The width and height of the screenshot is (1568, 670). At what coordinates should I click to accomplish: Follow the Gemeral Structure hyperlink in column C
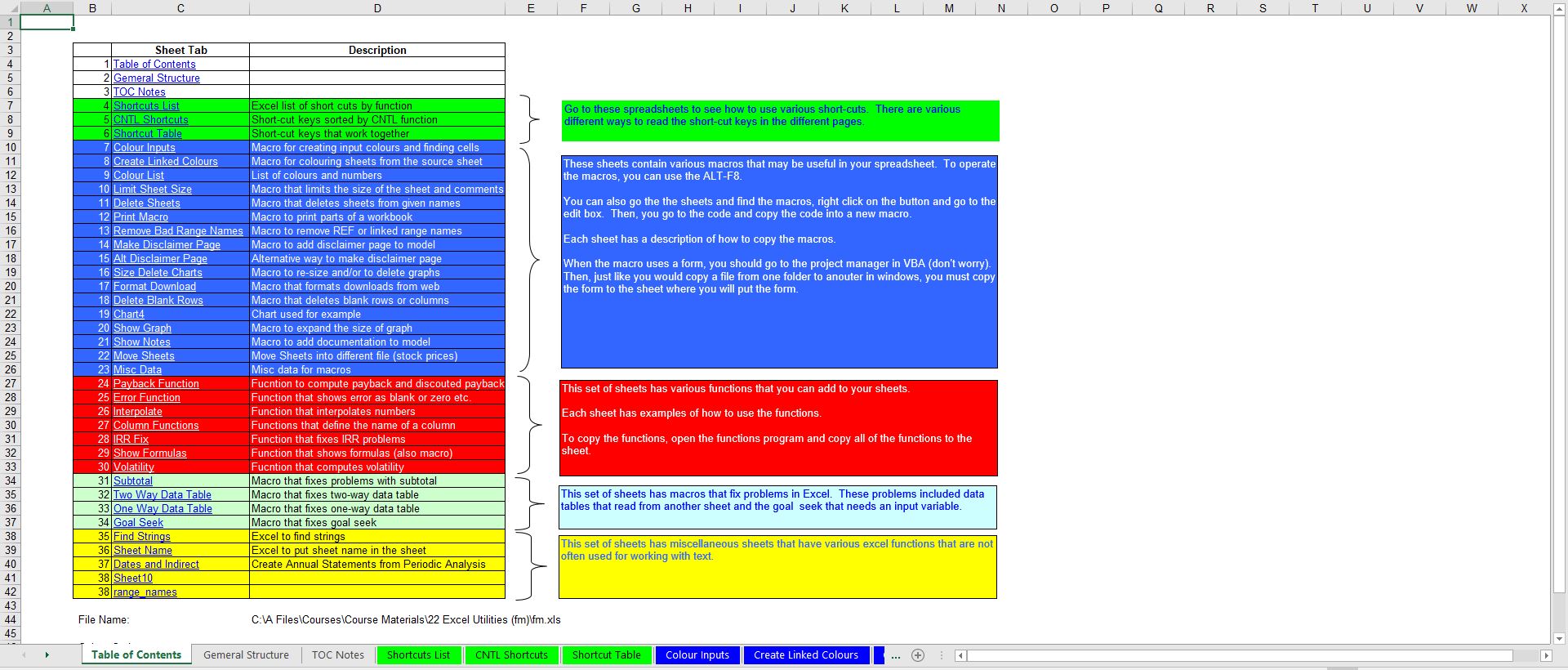pyautogui.click(x=157, y=78)
